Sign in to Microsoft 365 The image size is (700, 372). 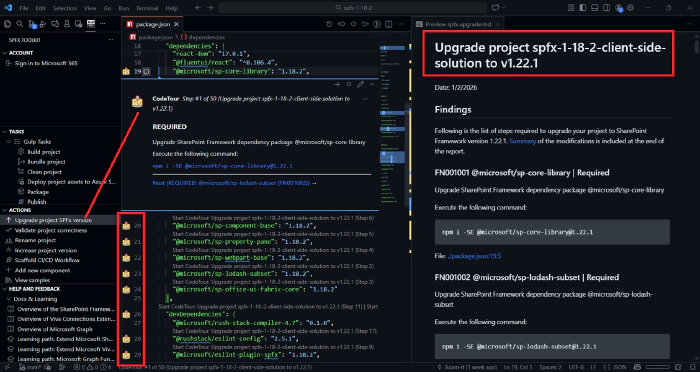(x=46, y=63)
